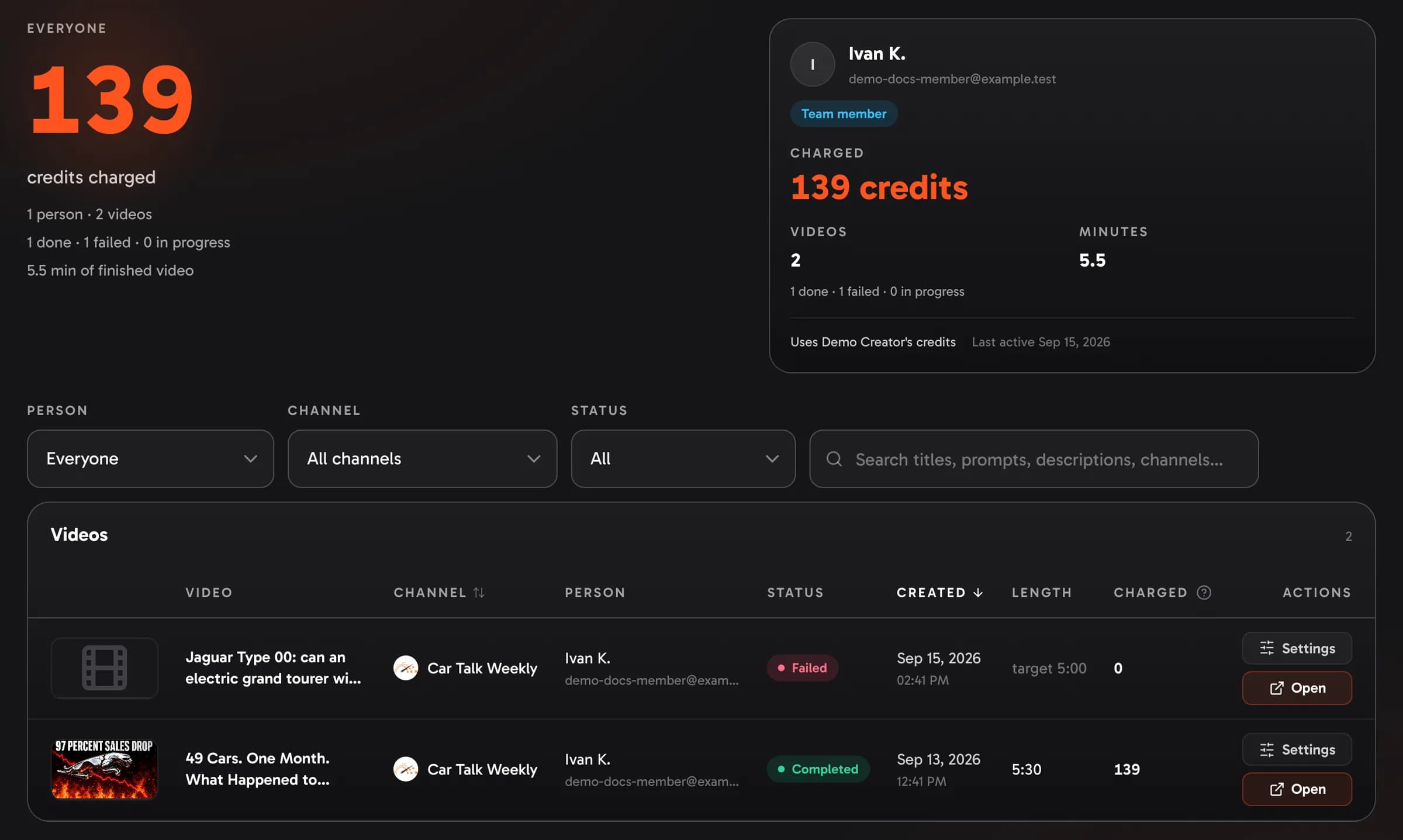This screenshot has width=1403, height=840.
Task: Click the 5.5 minutes value in the card
Action: click(1092, 260)
